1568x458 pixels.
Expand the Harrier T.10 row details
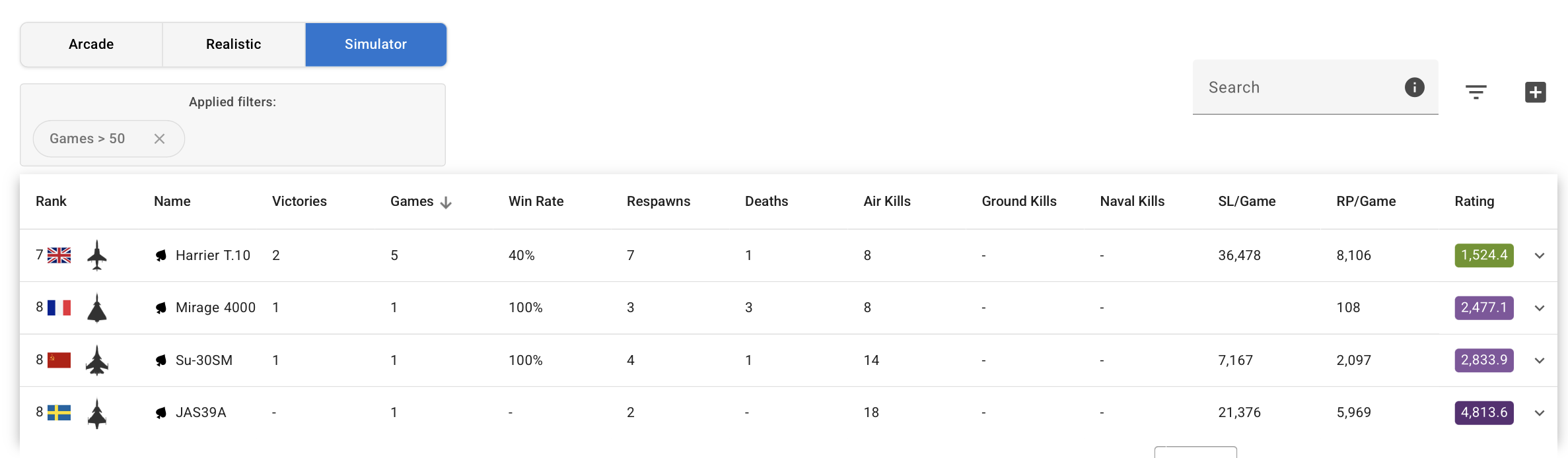pyautogui.click(x=1540, y=255)
